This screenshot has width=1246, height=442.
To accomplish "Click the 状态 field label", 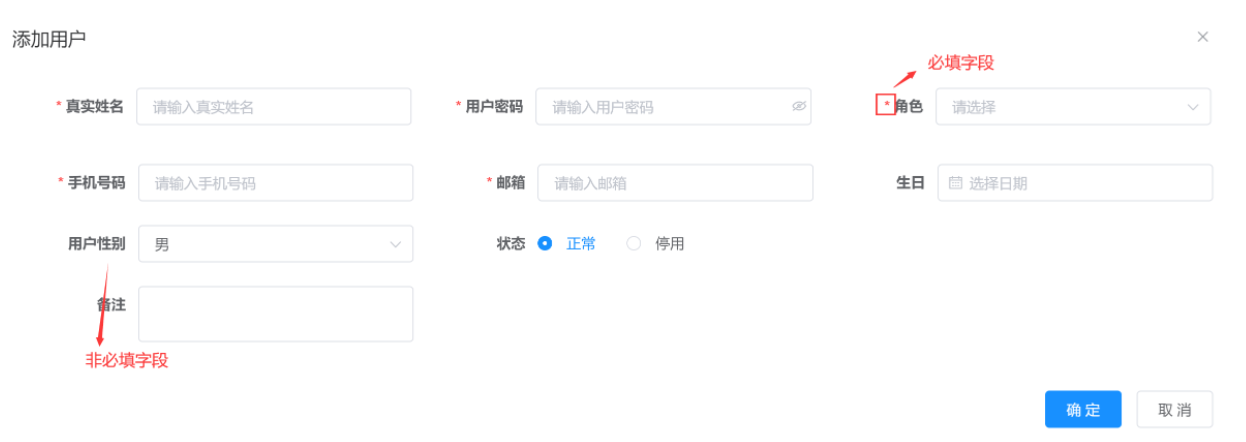I will click(510, 243).
